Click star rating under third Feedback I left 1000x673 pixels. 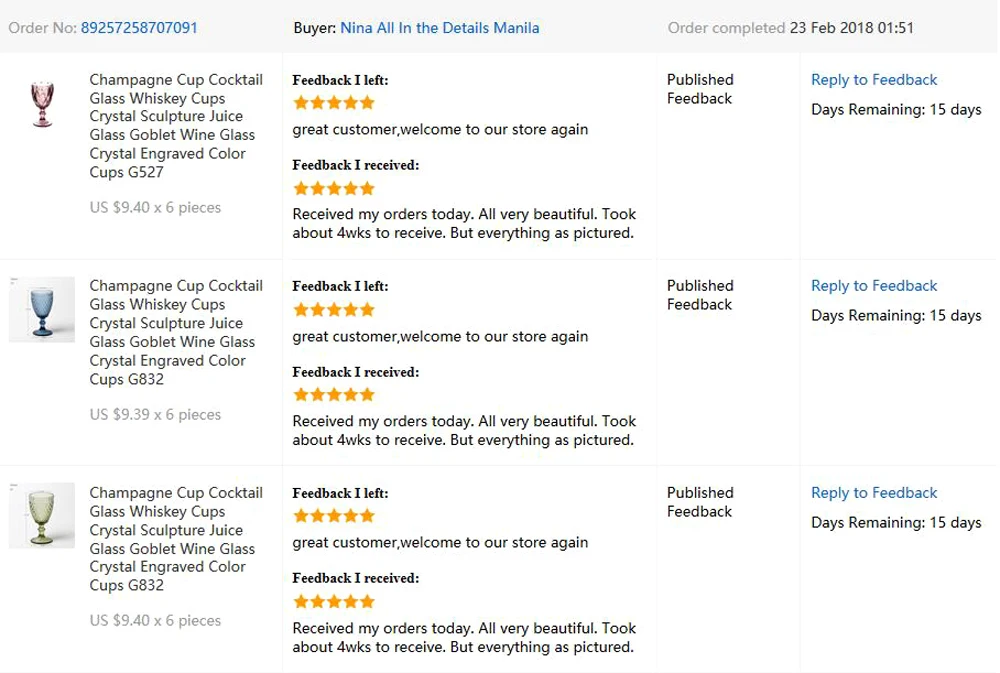click(x=334, y=516)
